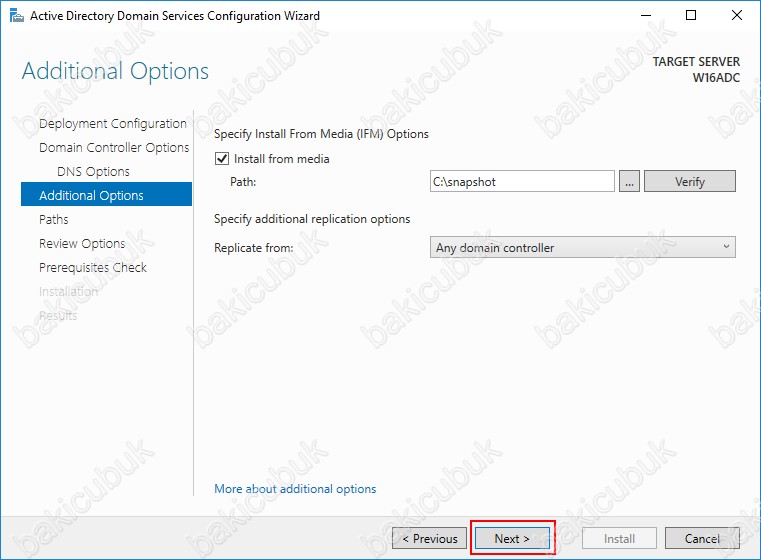
Task: Select Domain Controller Options in sidebar
Action: tap(114, 148)
